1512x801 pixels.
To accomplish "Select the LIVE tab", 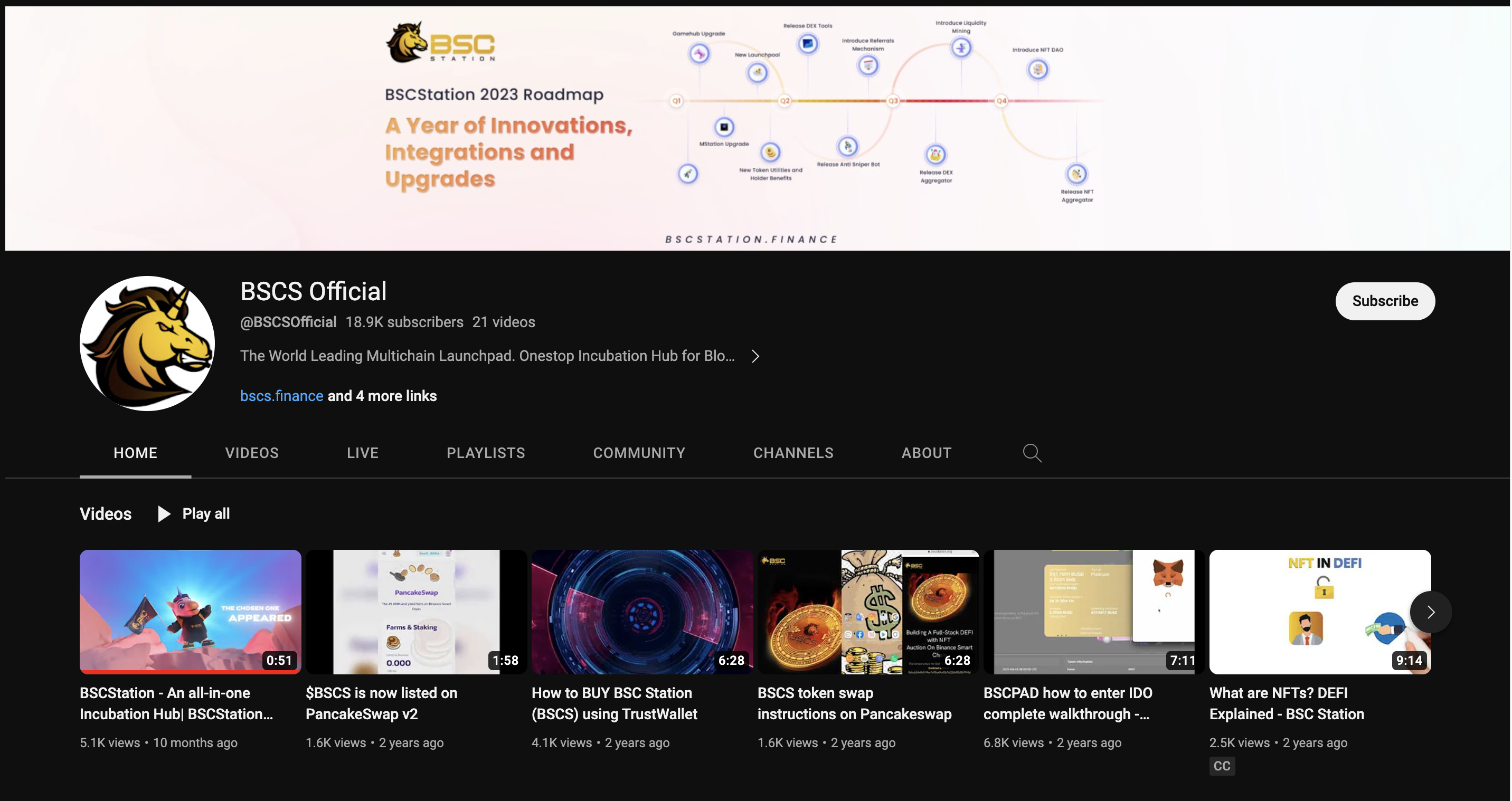I will click(362, 453).
